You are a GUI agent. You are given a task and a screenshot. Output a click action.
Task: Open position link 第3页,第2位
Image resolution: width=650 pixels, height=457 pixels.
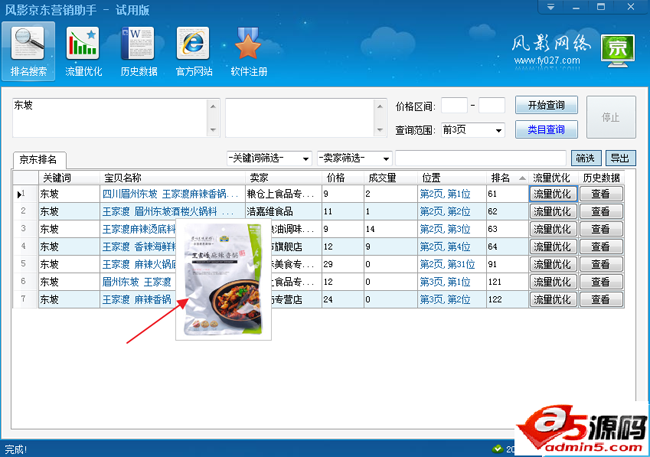(x=445, y=299)
